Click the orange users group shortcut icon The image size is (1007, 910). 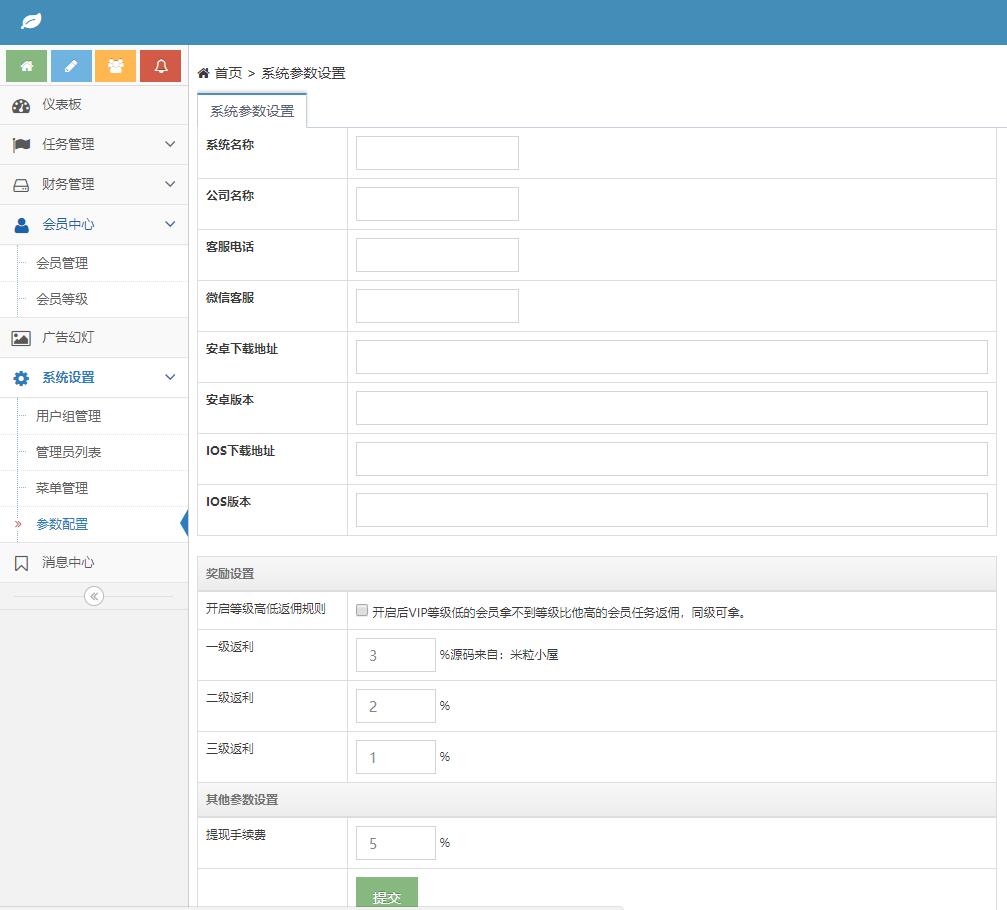pos(116,66)
